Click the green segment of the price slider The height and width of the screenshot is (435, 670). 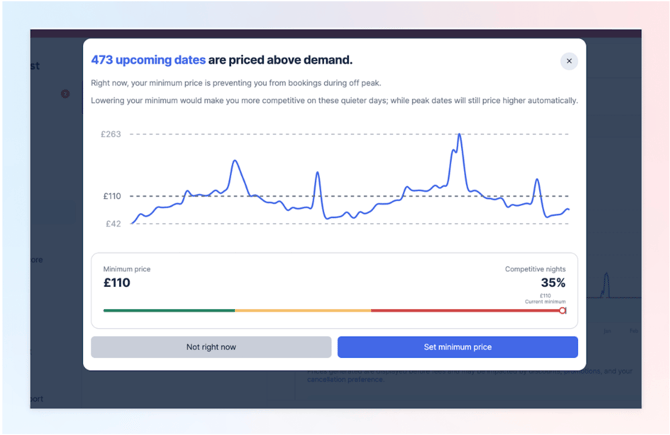(x=168, y=311)
